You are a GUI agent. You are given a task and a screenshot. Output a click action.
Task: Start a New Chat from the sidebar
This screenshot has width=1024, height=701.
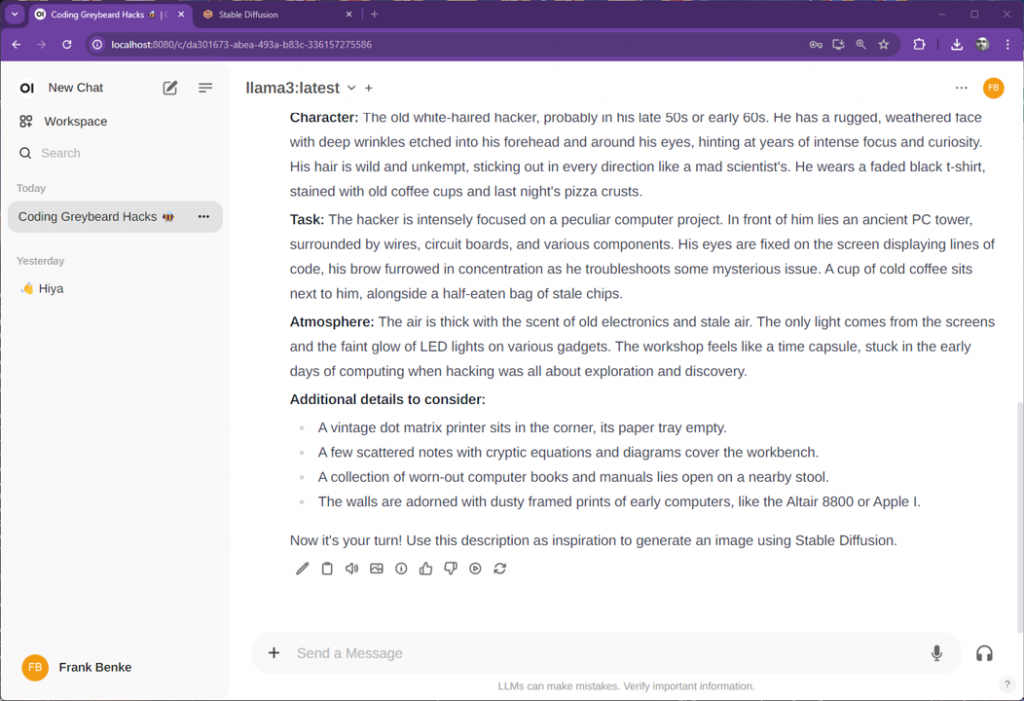click(x=75, y=88)
